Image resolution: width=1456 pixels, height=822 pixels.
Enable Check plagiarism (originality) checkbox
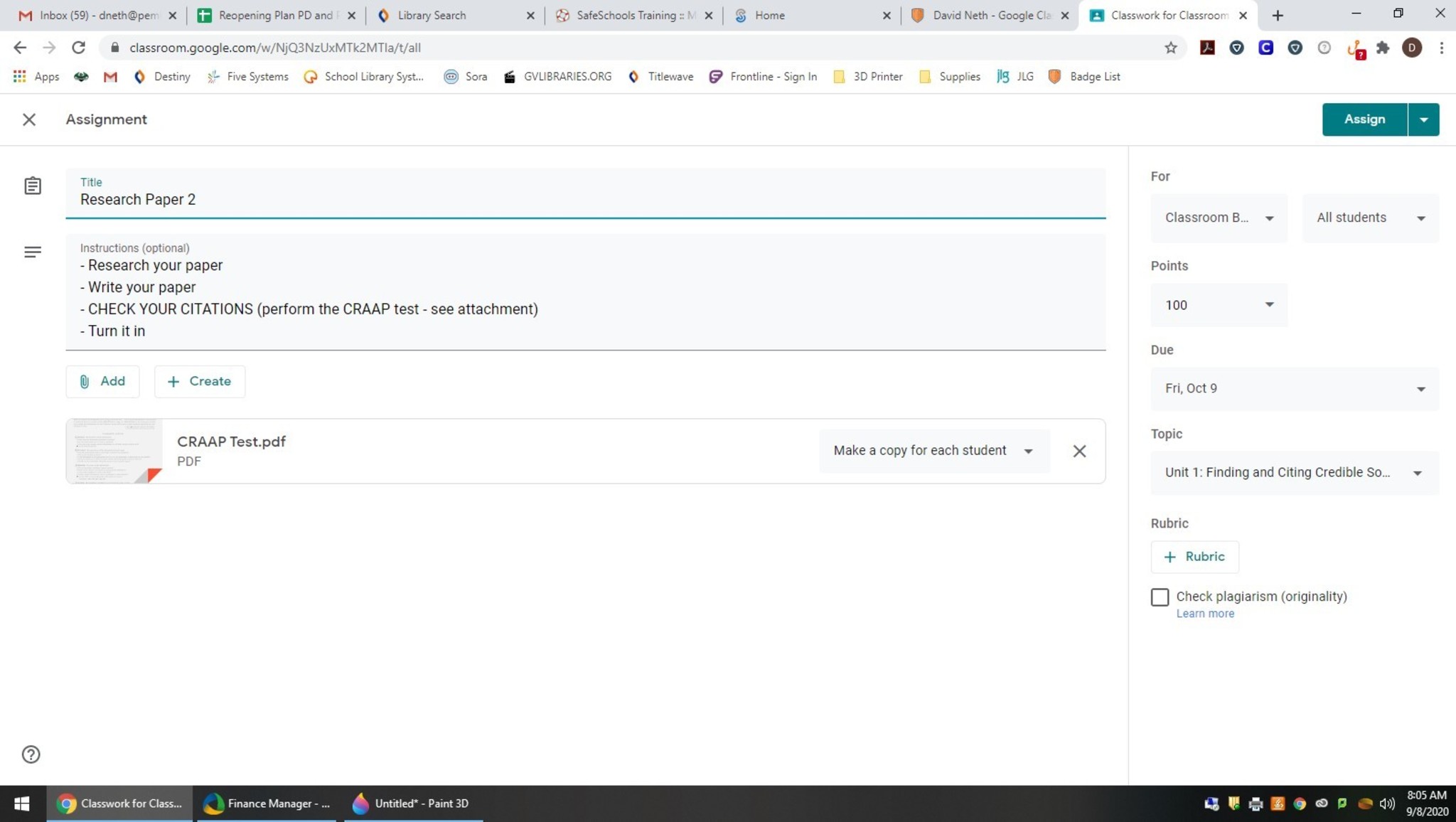[1160, 597]
